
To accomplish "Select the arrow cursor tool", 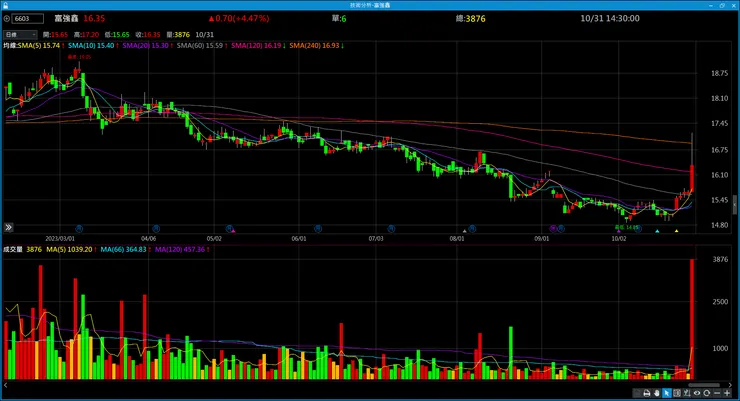I will coord(667,393).
